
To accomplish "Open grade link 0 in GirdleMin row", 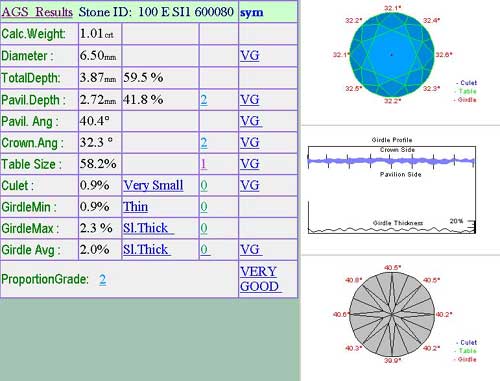I will pos(204,207).
